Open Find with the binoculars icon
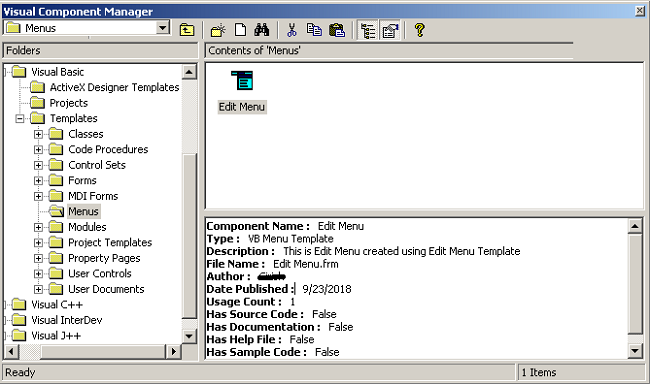This screenshot has width=650, height=384. pyautogui.click(x=262, y=30)
